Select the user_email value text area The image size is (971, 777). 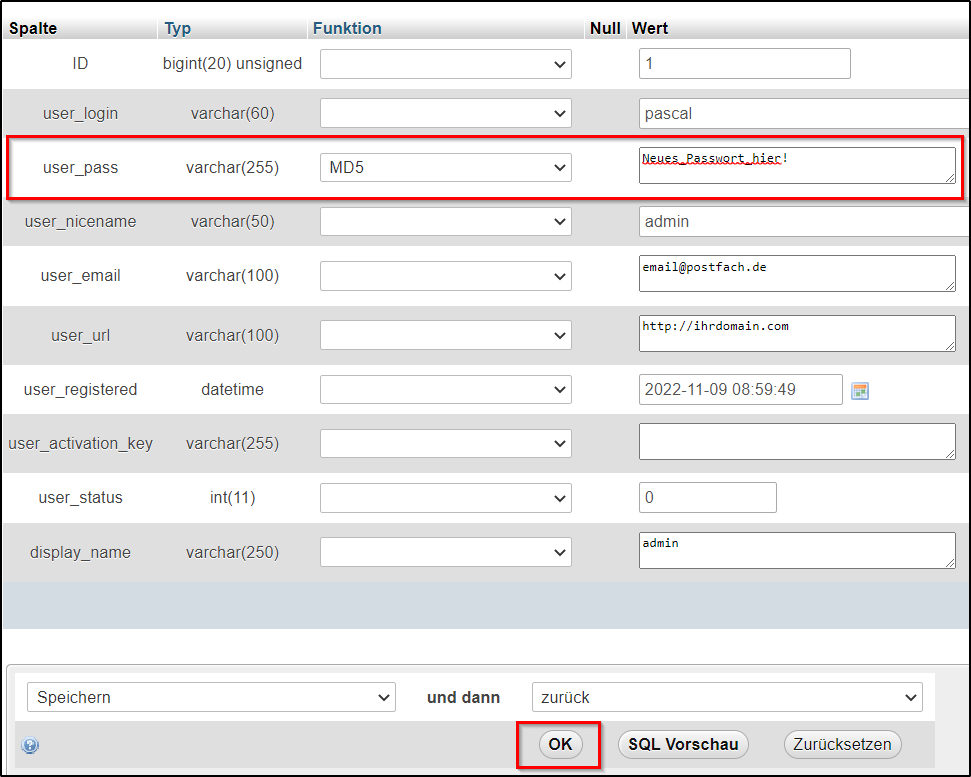[796, 273]
